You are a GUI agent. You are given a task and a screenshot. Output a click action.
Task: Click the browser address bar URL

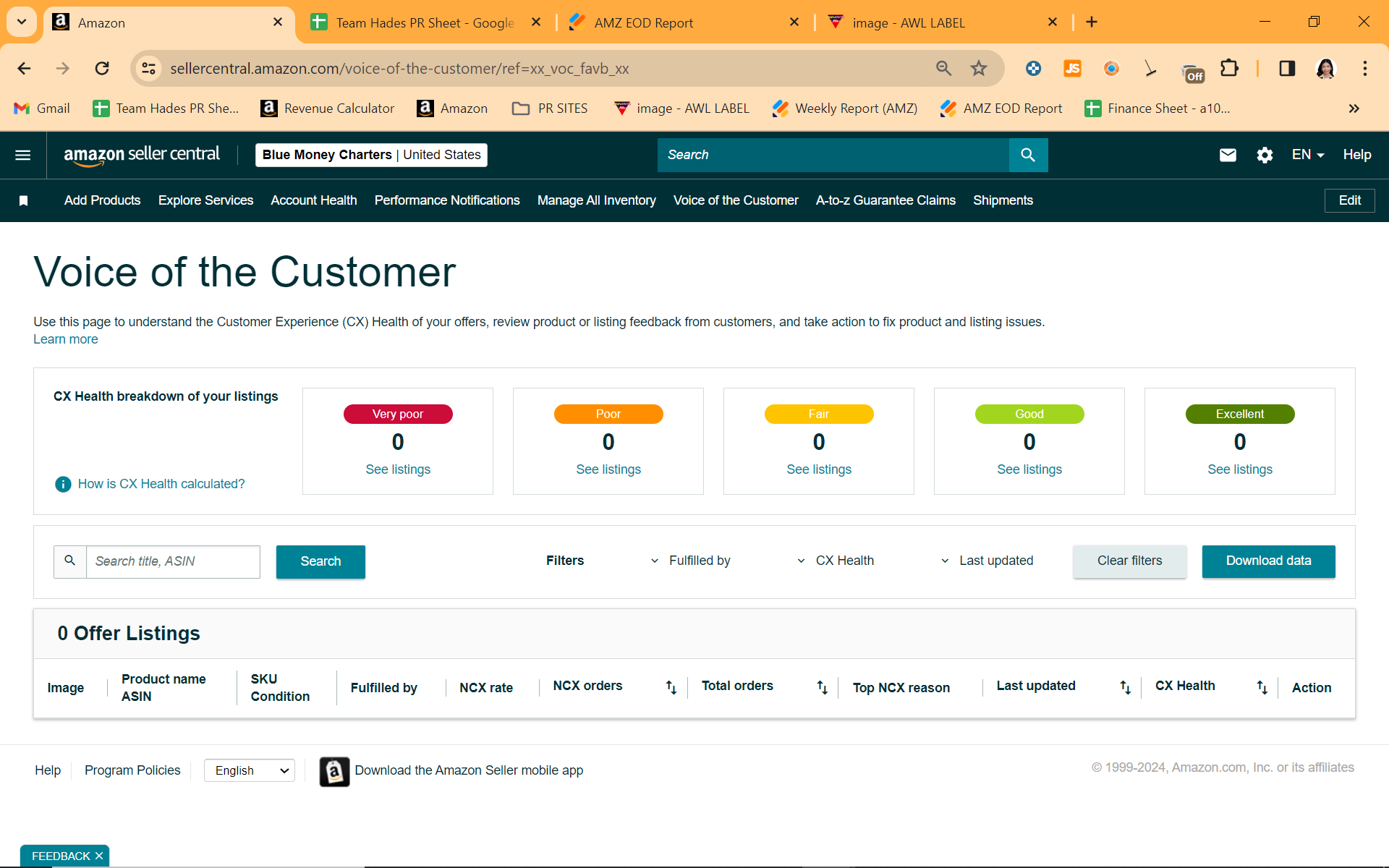[399, 69]
